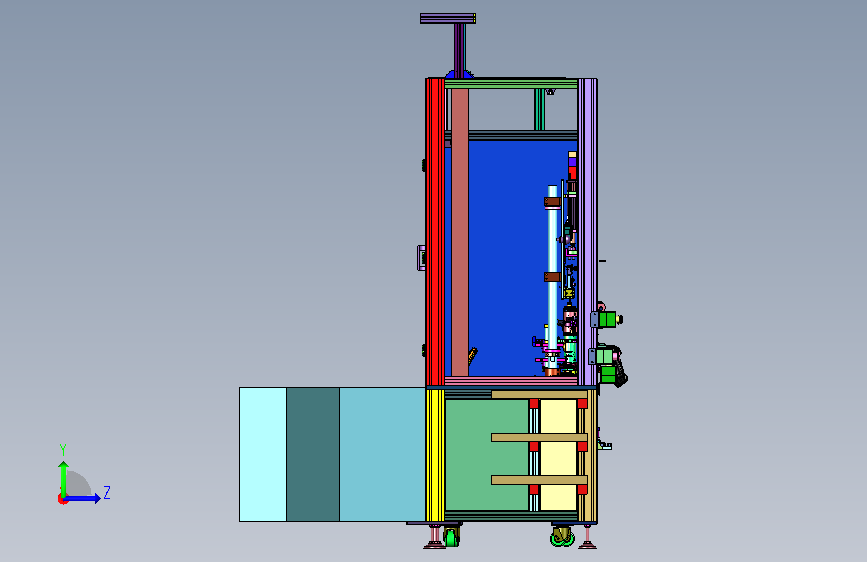Pick the left green caster wheel

(x=451, y=537)
